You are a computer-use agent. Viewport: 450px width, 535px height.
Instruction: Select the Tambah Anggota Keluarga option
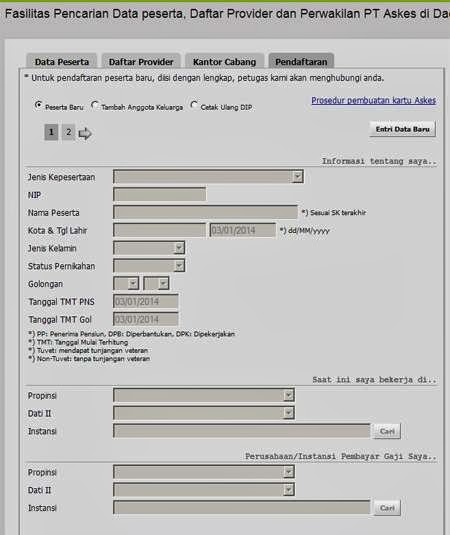pos(95,105)
